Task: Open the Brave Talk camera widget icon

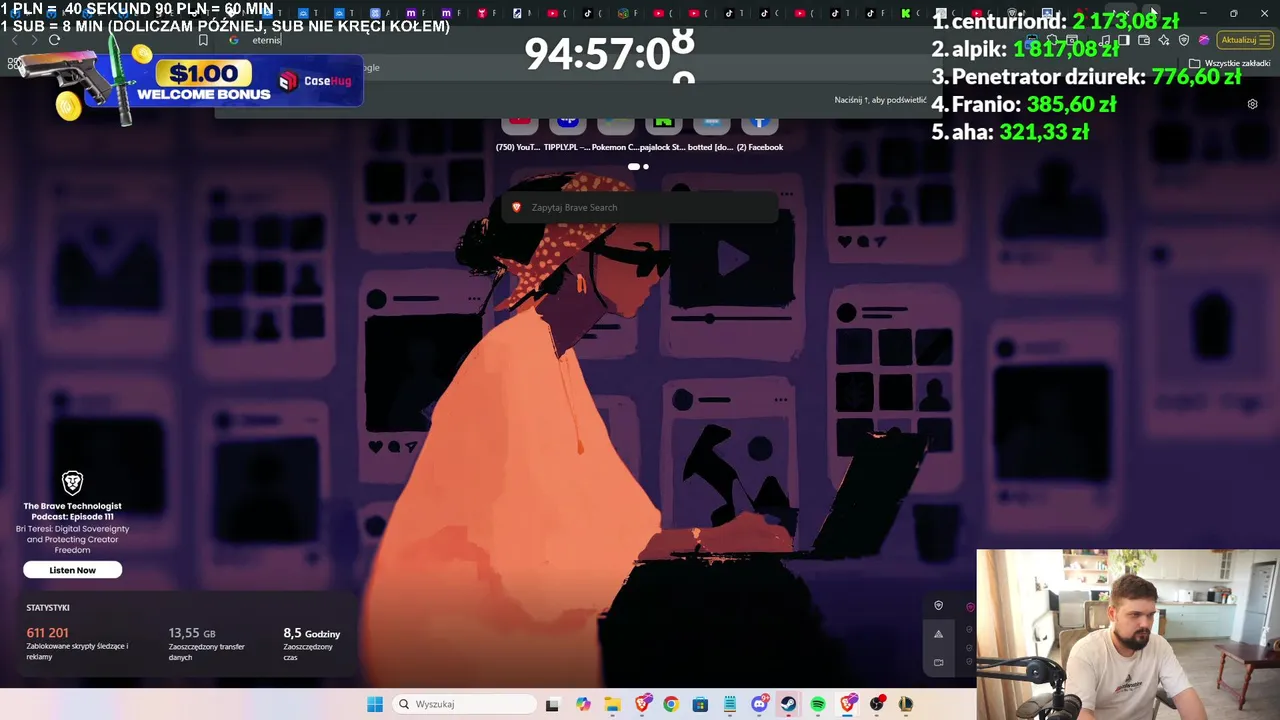Action: [x=938, y=662]
